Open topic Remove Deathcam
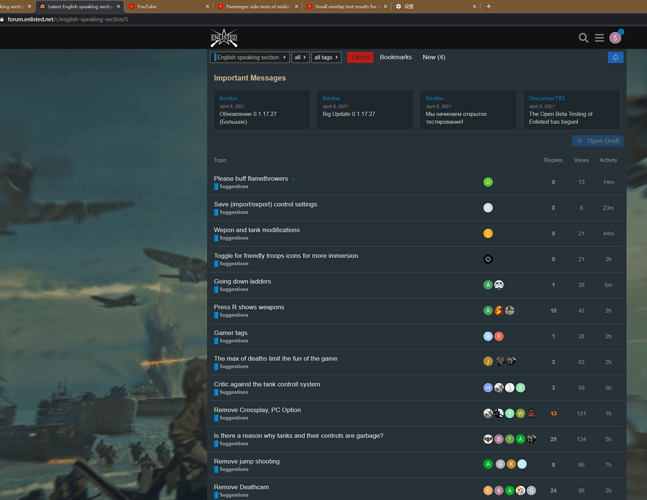The width and height of the screenshot is (647, 500). [x=241, y=487]
